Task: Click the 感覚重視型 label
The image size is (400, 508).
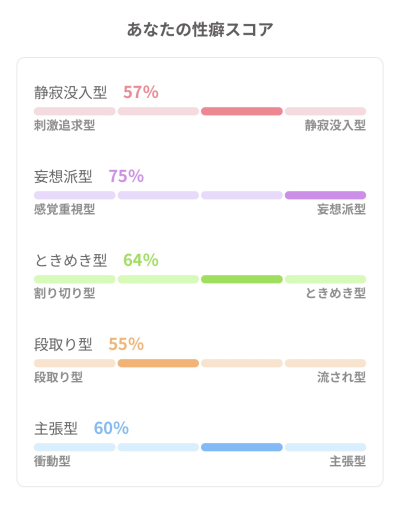Action: (x=65, y=209)
